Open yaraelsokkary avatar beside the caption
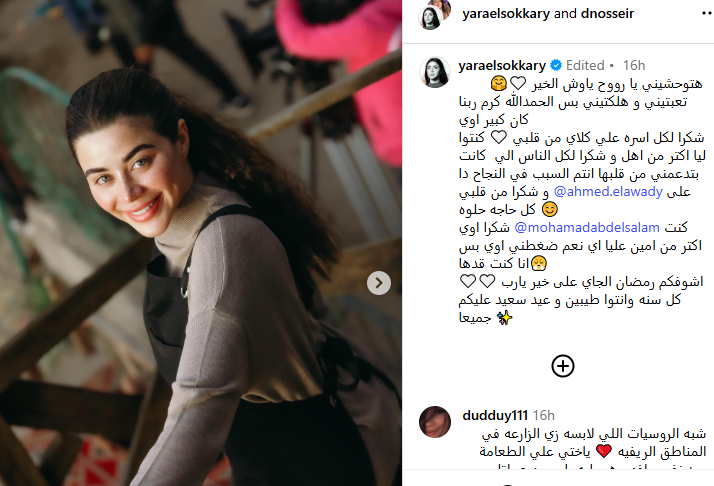 point(435,72)
